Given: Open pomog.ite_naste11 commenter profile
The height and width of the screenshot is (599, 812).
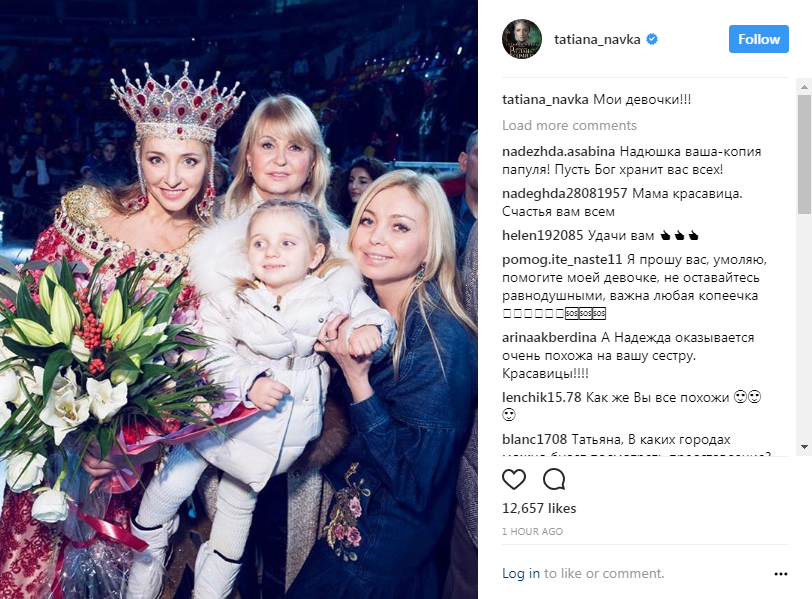Looking at the screenshot, I should (562, 259).
